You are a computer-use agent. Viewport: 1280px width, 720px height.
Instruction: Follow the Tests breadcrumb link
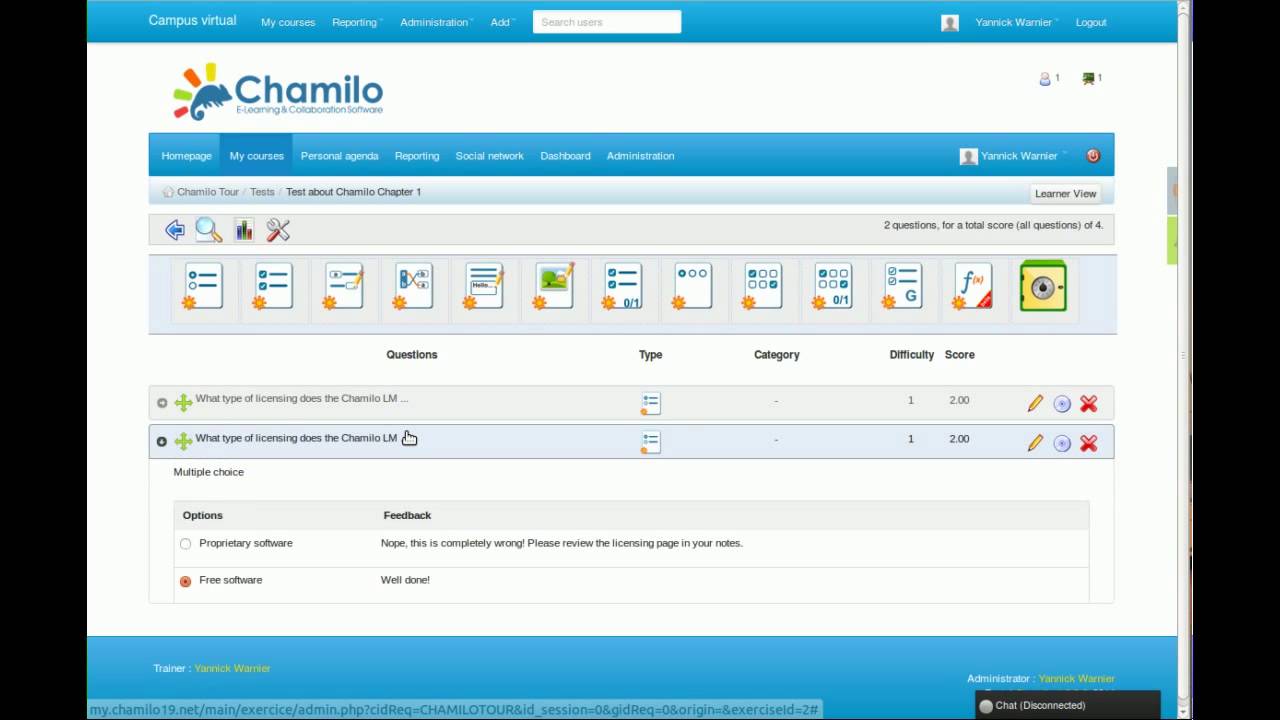262,192
